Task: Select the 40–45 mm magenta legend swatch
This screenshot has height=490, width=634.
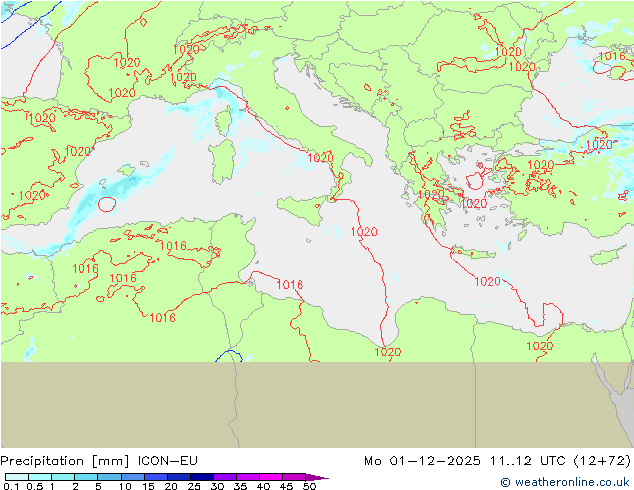Action: click(x=271, y=477)
